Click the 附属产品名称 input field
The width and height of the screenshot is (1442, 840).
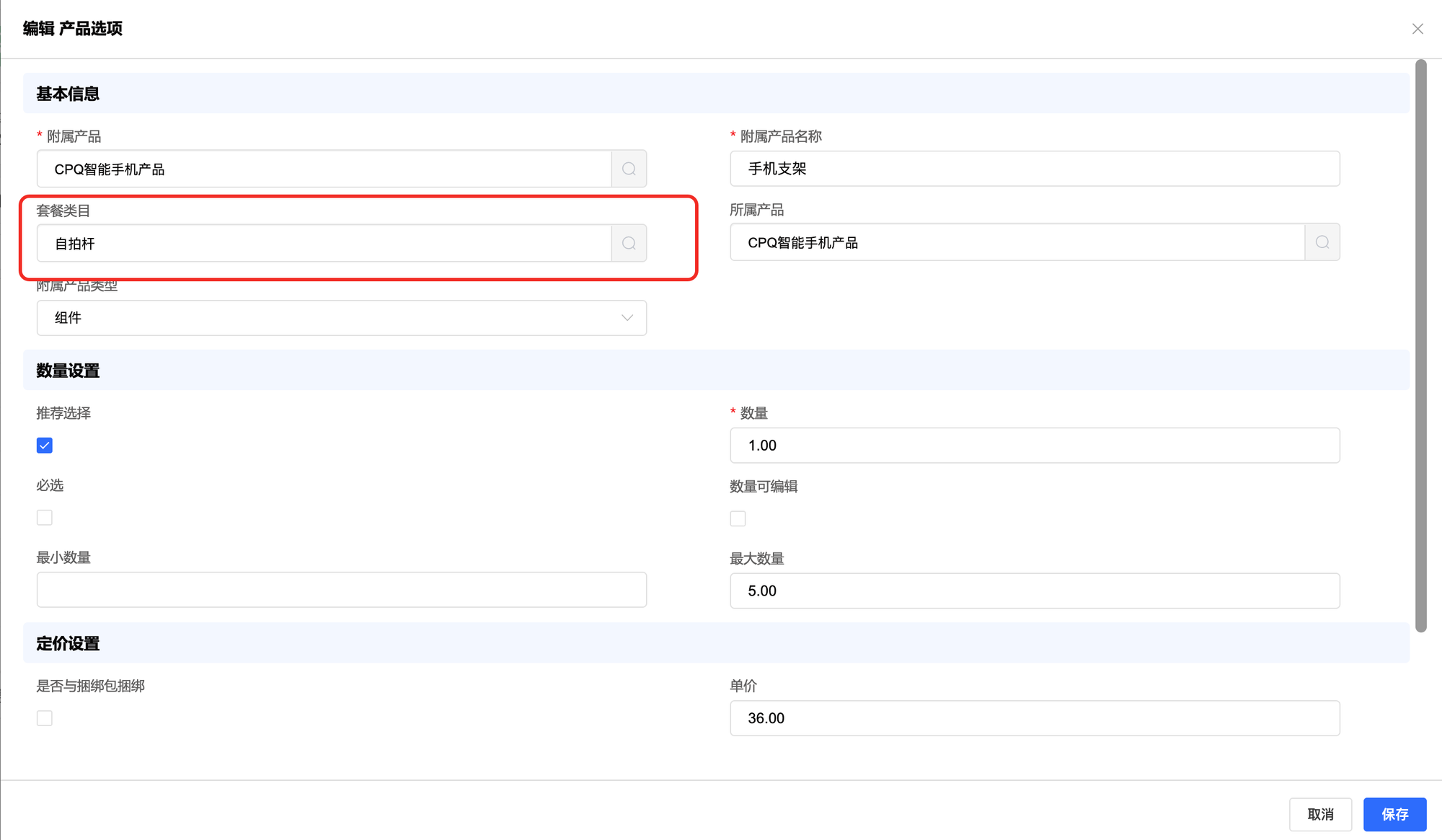(x=1034, y=169)
